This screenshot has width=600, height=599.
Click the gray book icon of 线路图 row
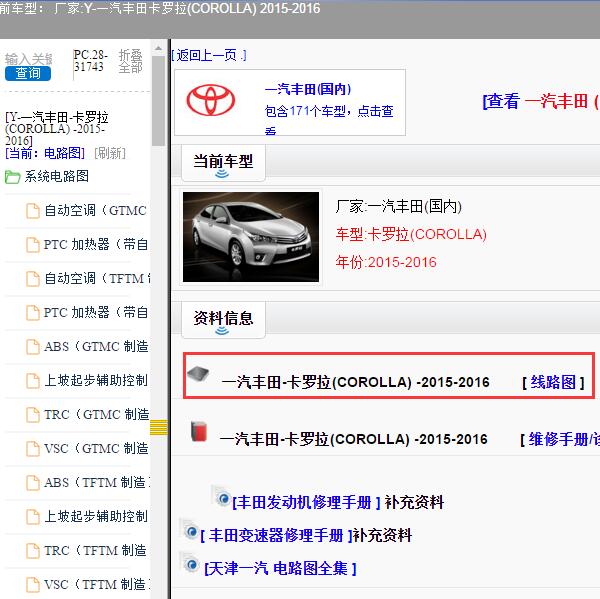pyautogui.click(x=199, y=373)
